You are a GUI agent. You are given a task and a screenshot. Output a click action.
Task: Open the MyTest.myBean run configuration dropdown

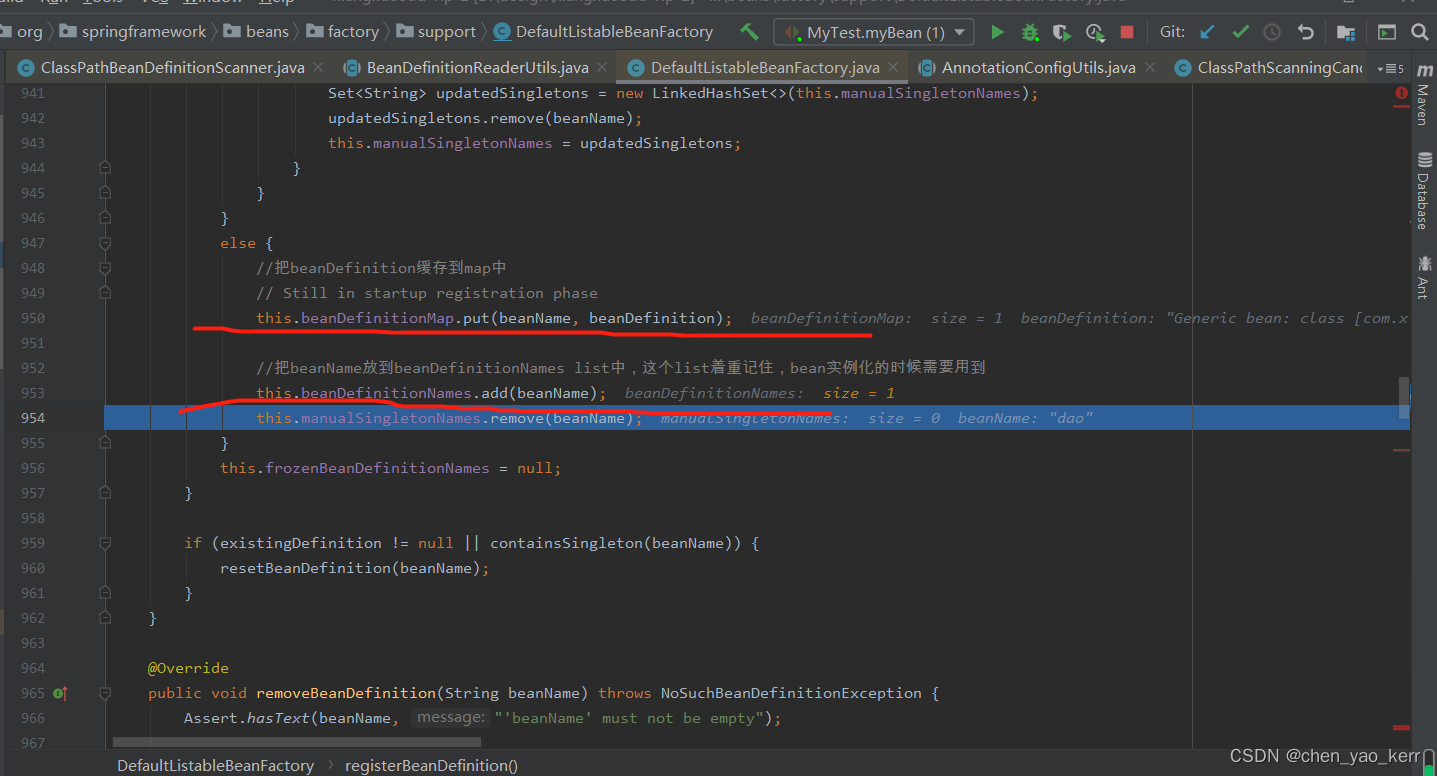(x=874, y=32)
